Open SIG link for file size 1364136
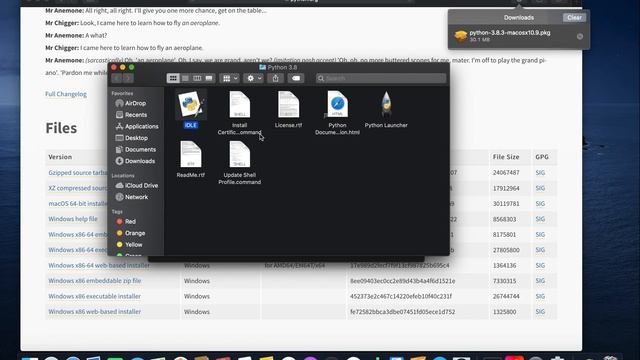This screenshot has width=640, height=360. point(540,265)
